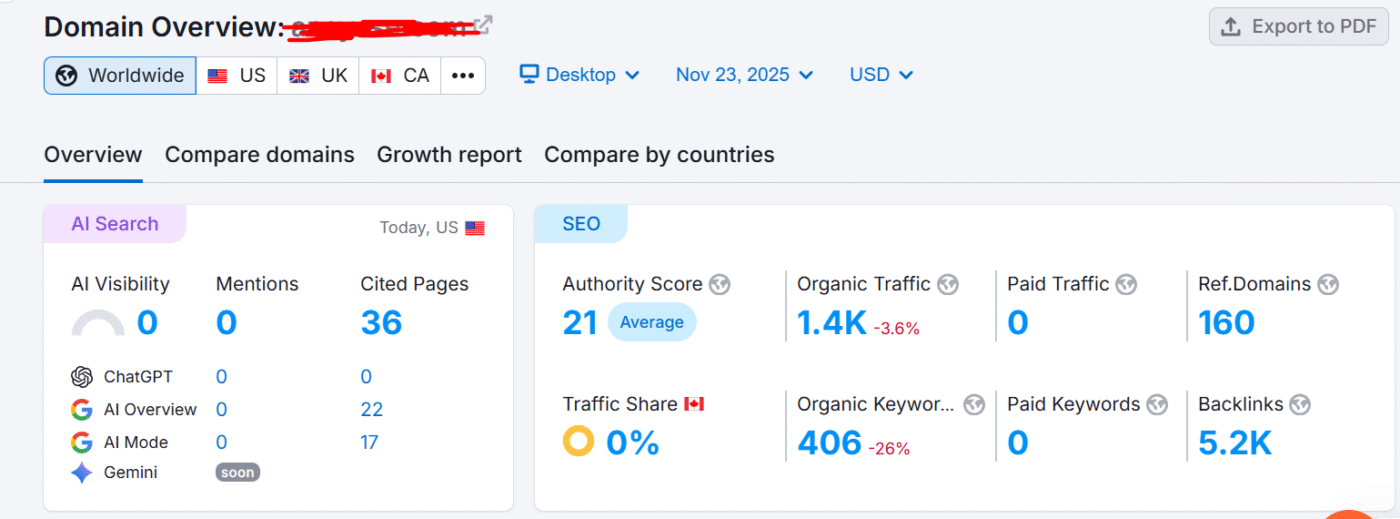Expand the USD currency dropdown
This screenshot has height=519, width=1400.
pyautogui.click(x=881, y=75)
